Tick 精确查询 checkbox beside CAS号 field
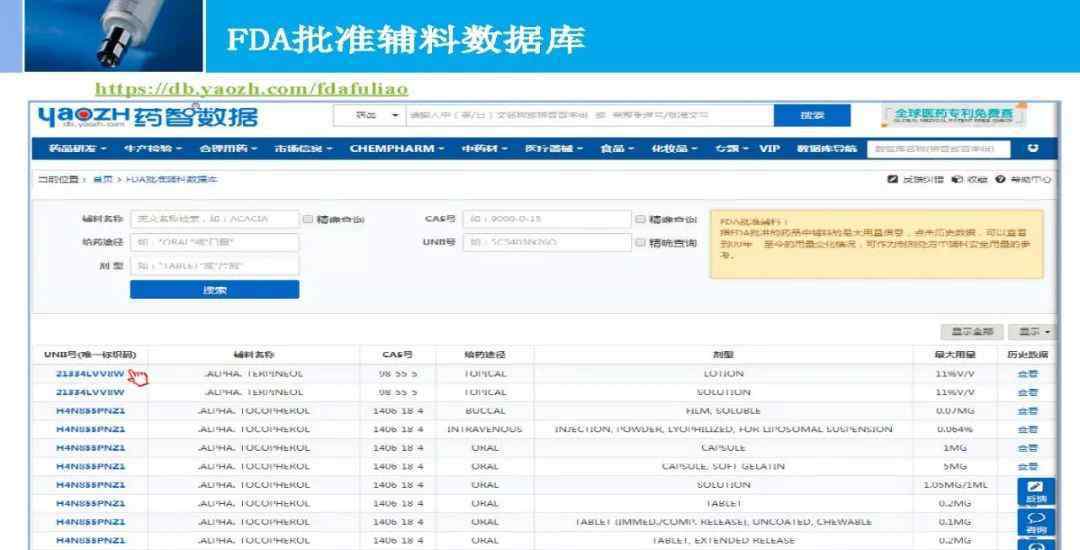The width and height of the screenshot is (1080, 550). [640, 219]
